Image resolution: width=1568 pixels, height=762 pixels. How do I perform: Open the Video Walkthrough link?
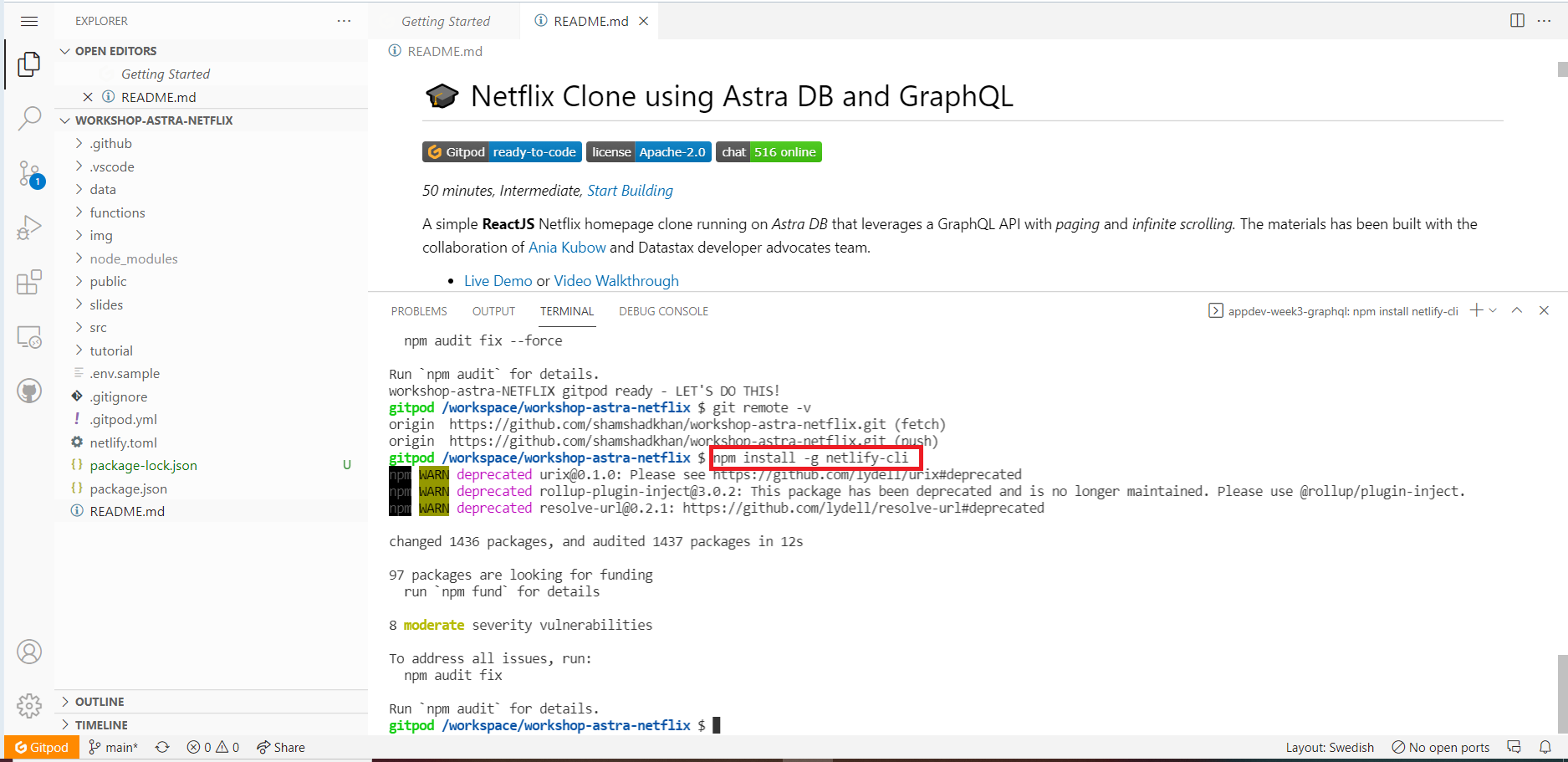click(x=616, y=280)
